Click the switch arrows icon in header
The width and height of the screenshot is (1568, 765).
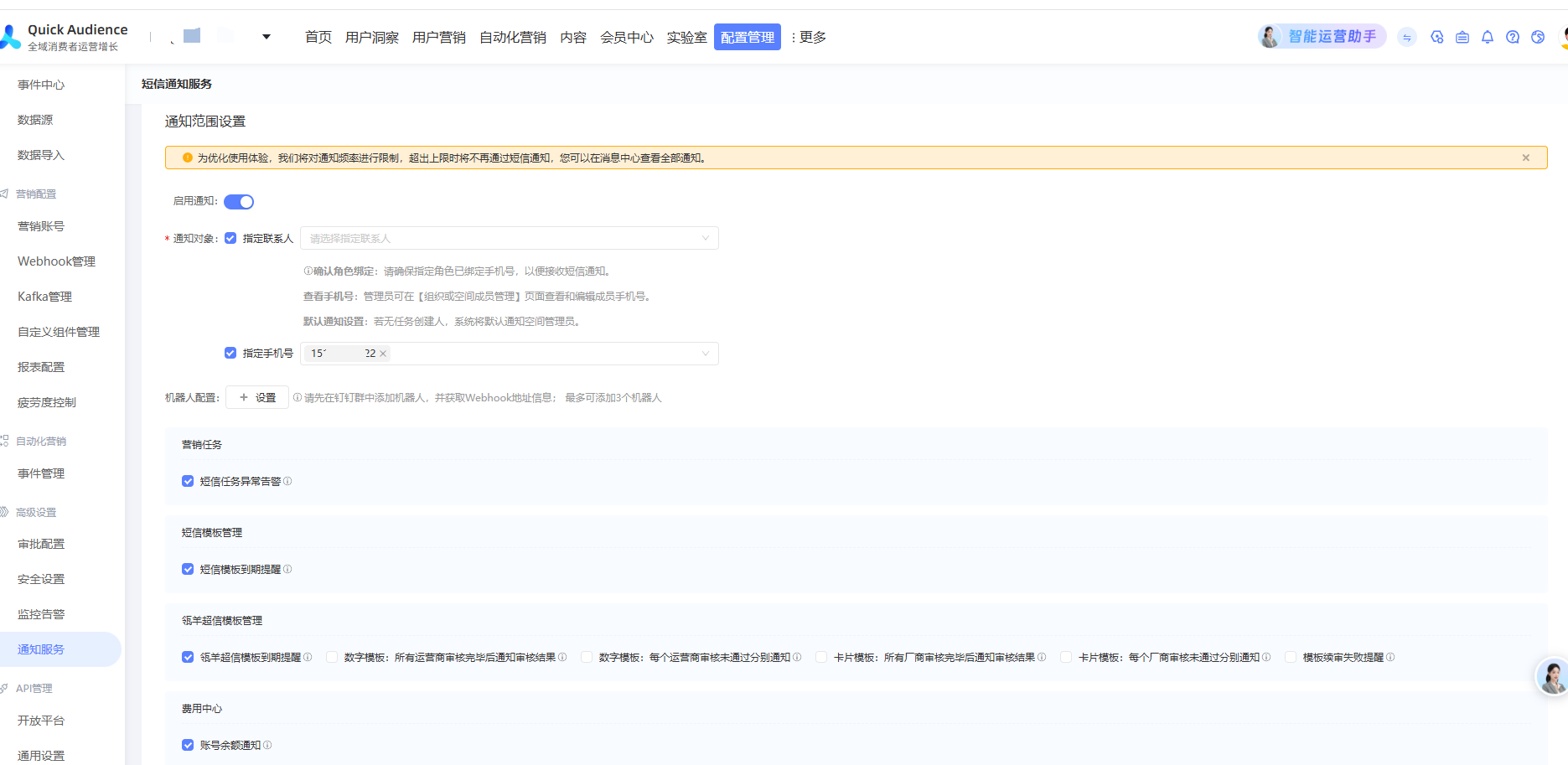(x=1407, y=37)
